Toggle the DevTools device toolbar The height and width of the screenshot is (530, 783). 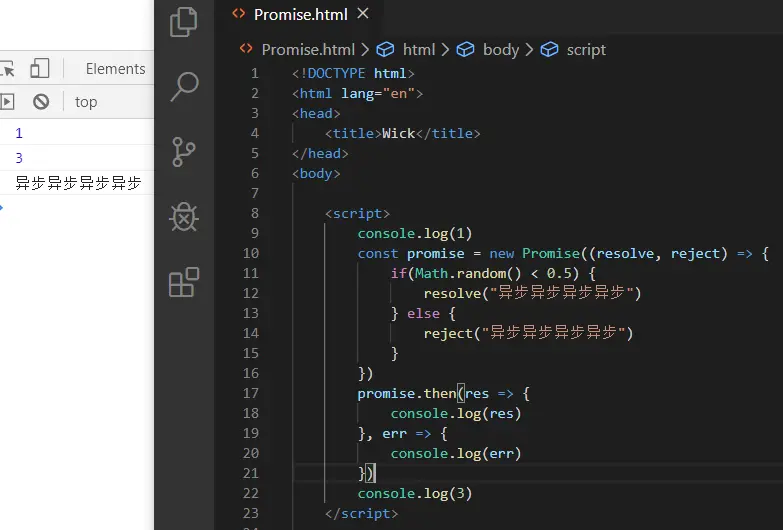[x=40, y=68]
